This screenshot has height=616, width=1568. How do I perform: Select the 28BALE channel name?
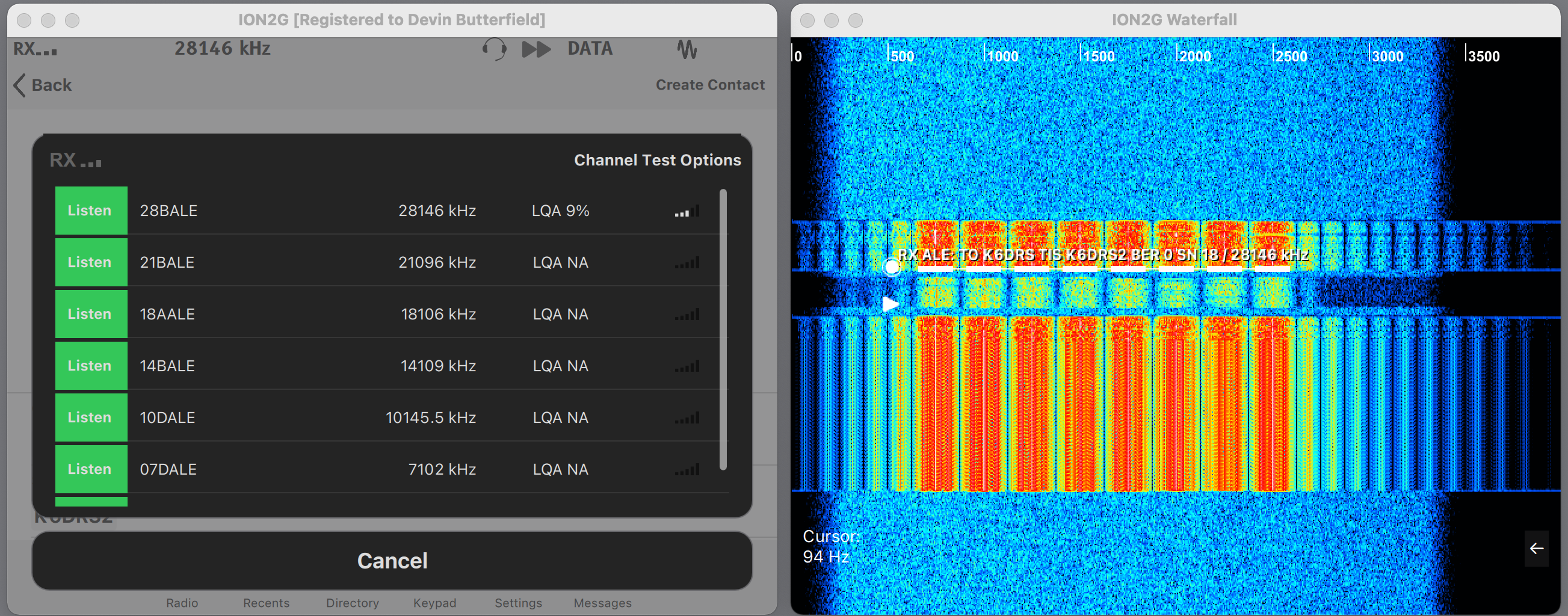click(x=168, y=211)
